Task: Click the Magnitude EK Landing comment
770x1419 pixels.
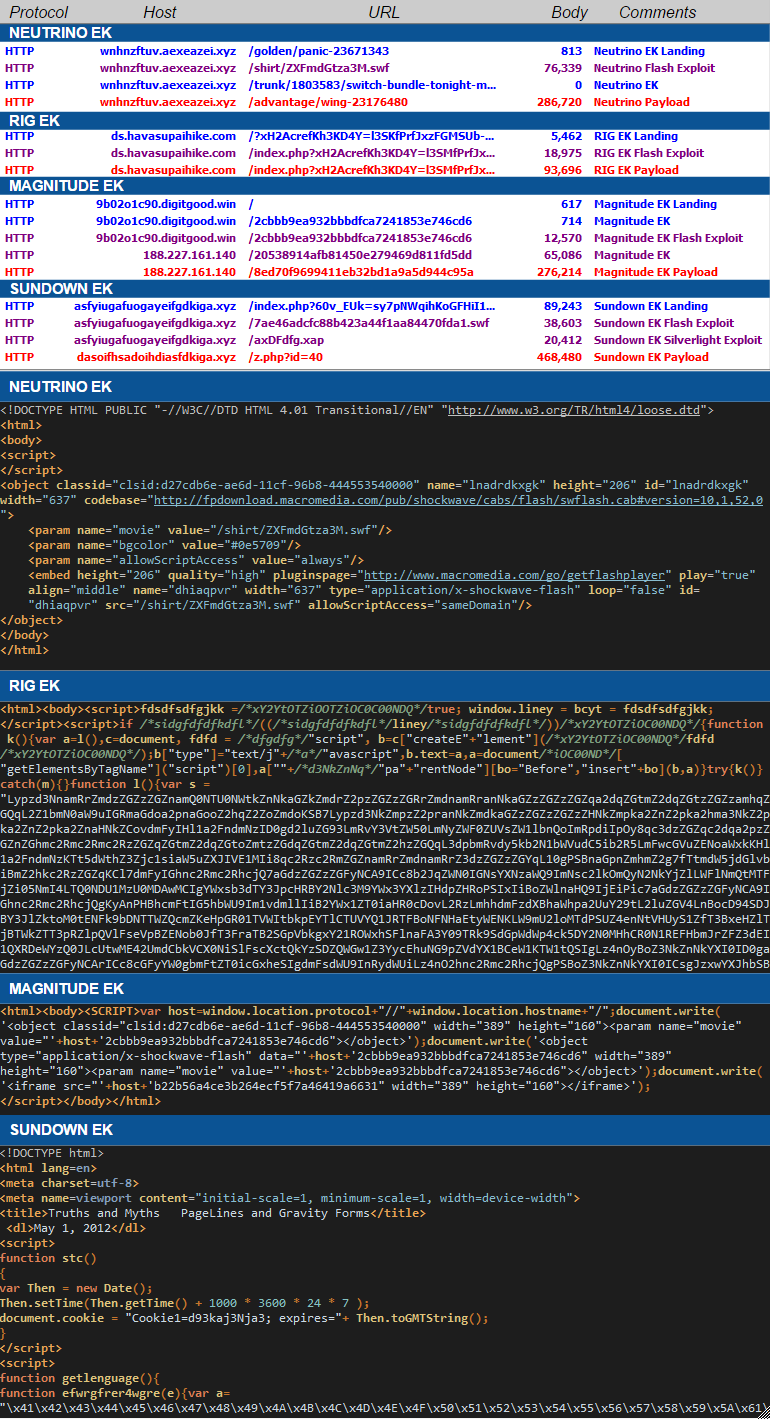Action: (655, 204)
